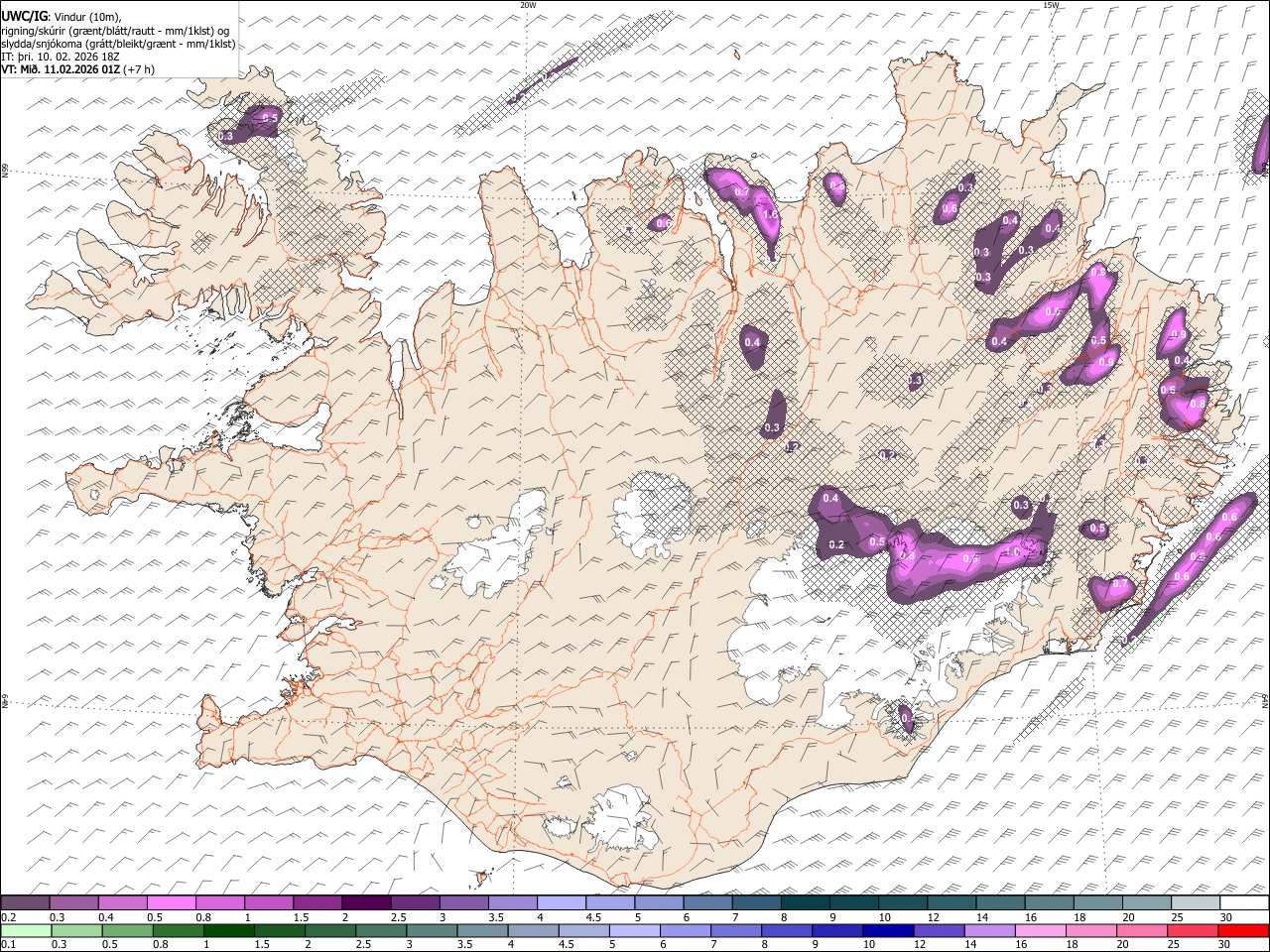Click the lower legend row dark blue swatch at 10
This screenshot has width=1270, height=952.
(888, 930)
